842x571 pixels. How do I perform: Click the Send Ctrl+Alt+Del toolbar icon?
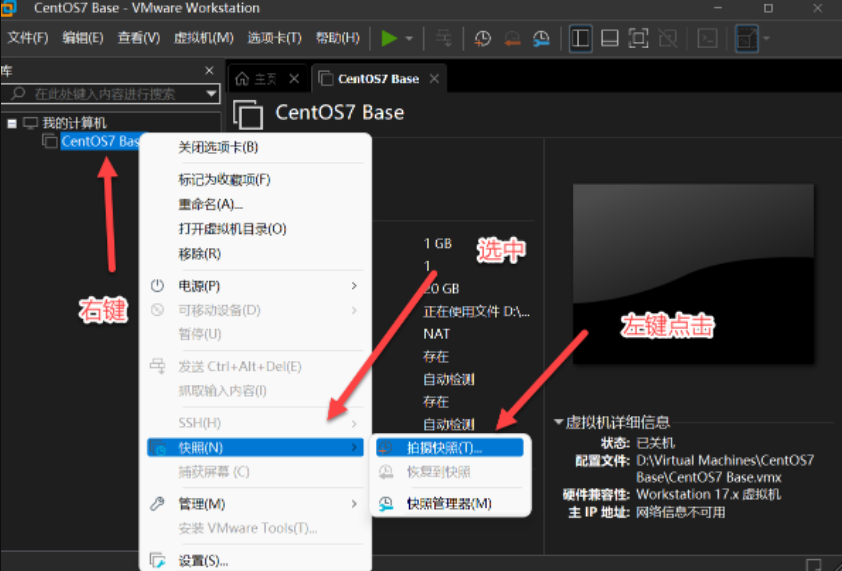(444, 38)
